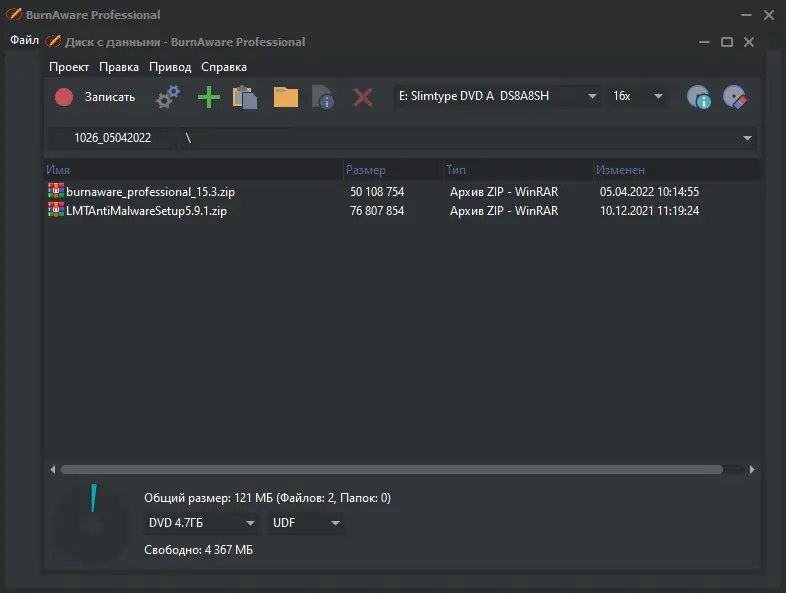Open the UDF file system dropdown
Image resolution: width=786 pixels, height=593 pixels.
coord(306,523)
